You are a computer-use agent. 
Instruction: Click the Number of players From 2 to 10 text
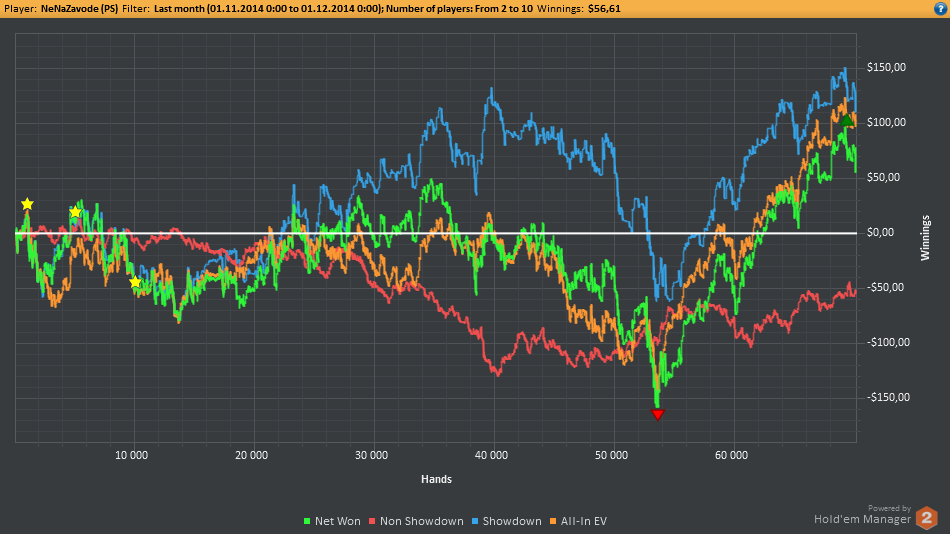459,9
